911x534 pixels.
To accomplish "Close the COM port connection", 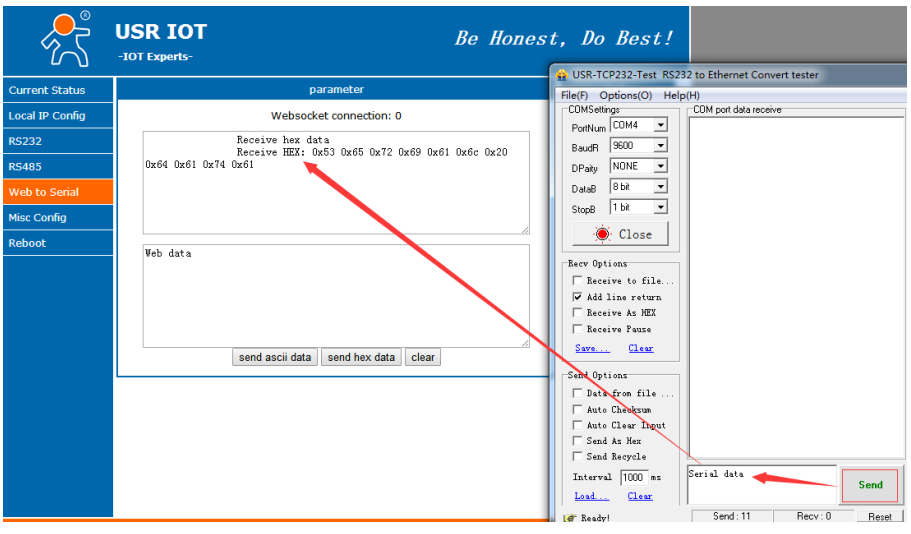I will pyautogui.click(x=621, y=234).
